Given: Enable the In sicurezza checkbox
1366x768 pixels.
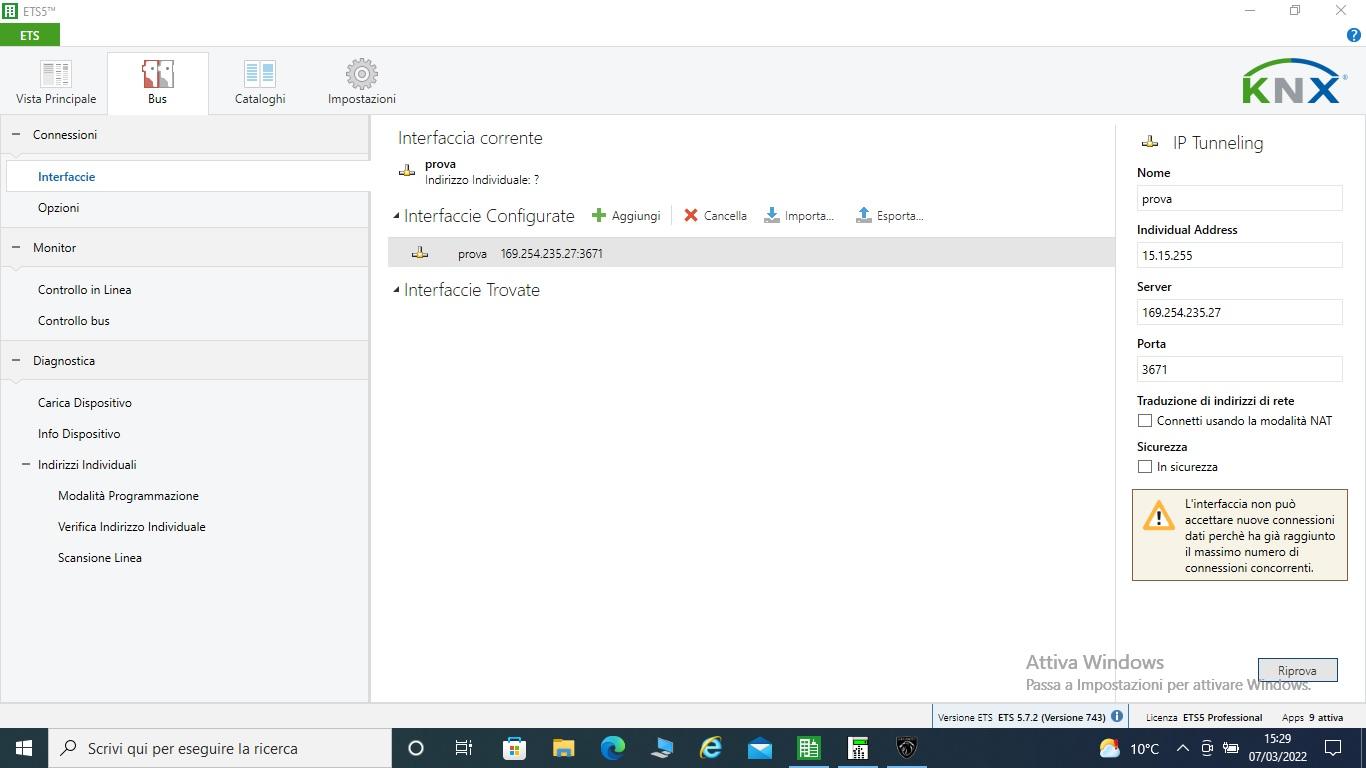Looking at the screenshot, I should tap(1145, 467).
